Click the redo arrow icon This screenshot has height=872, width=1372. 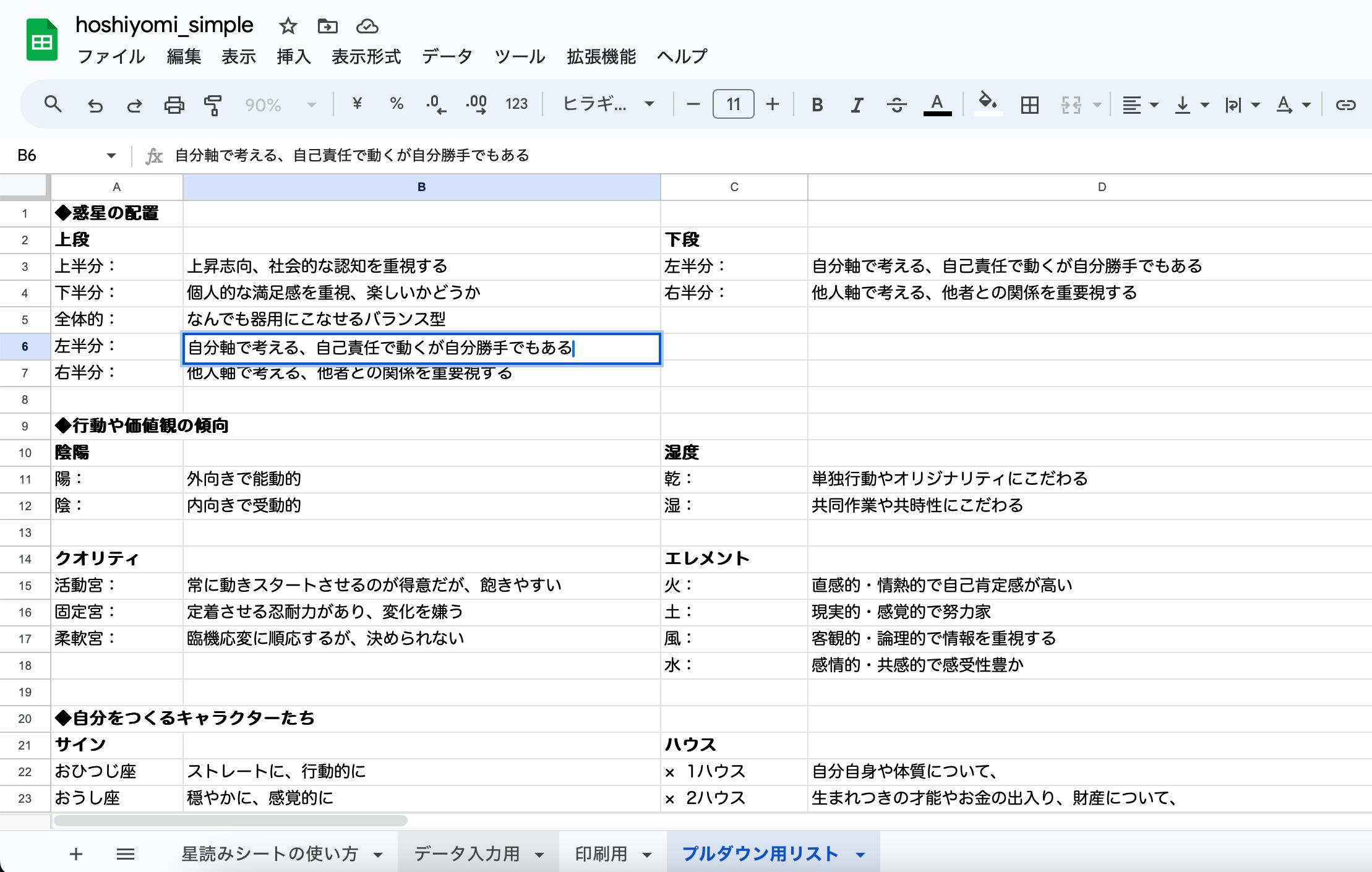134,105
